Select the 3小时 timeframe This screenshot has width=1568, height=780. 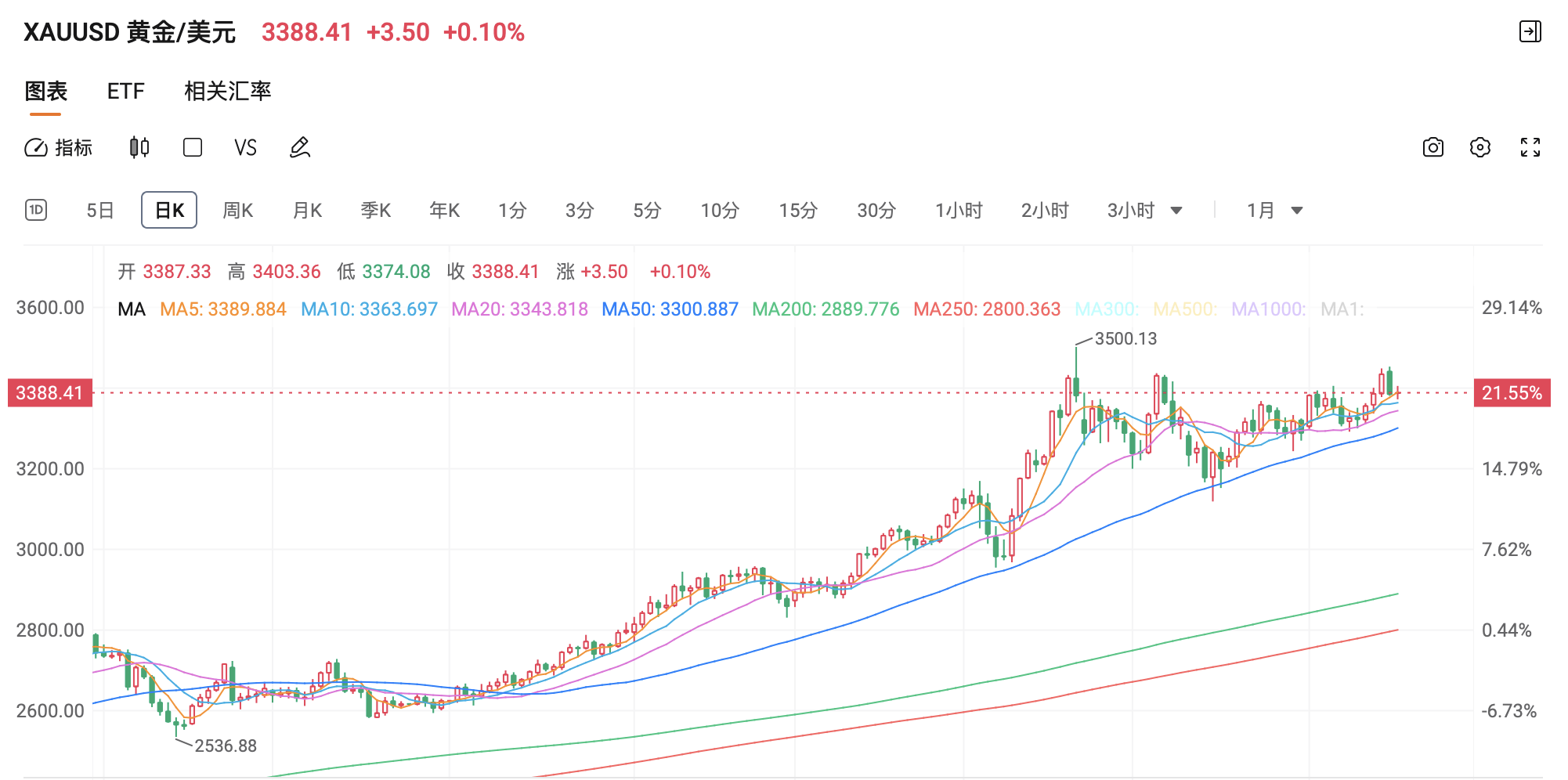1131,210
